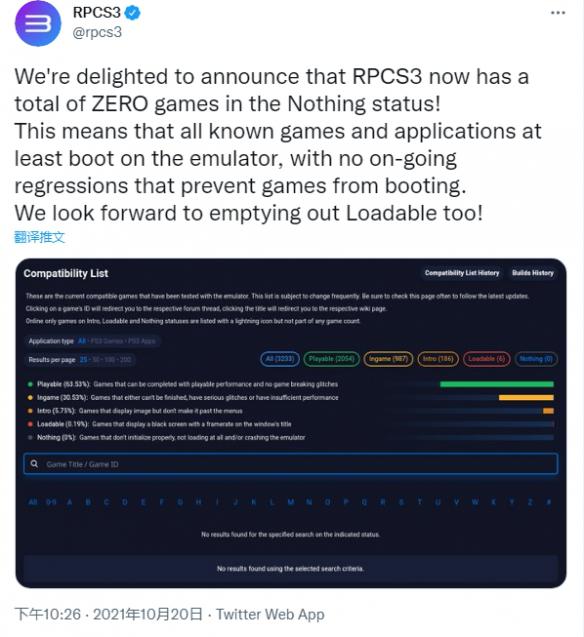584x637 pixels.
Task: Select the Loadable filter pill
Action: tap(487, 359)
